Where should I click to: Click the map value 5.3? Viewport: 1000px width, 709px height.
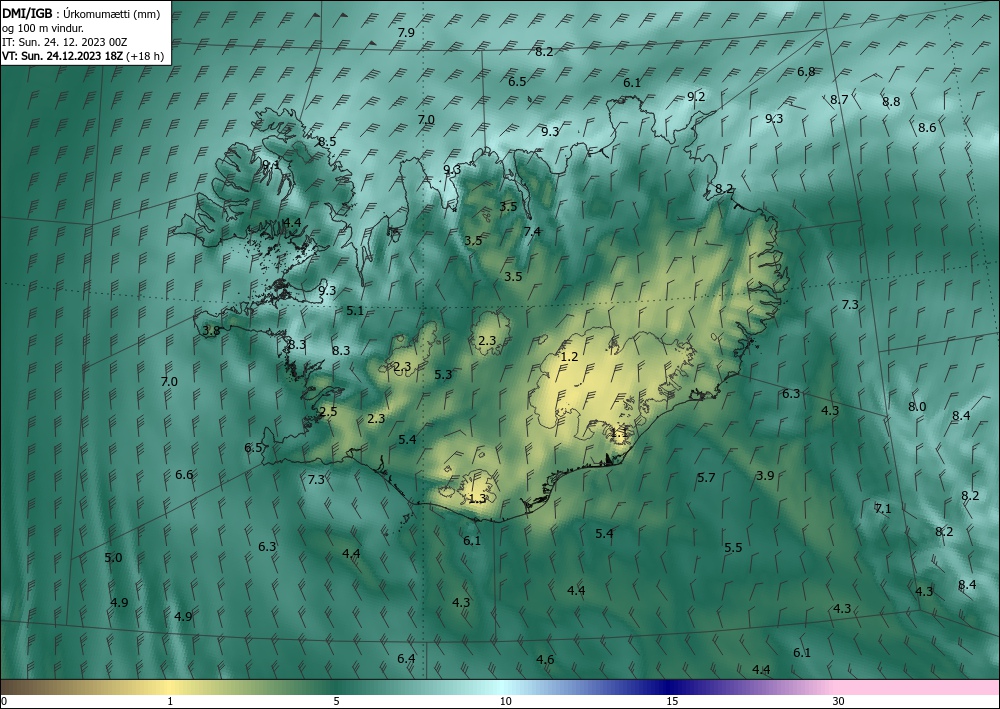point(443,374)
